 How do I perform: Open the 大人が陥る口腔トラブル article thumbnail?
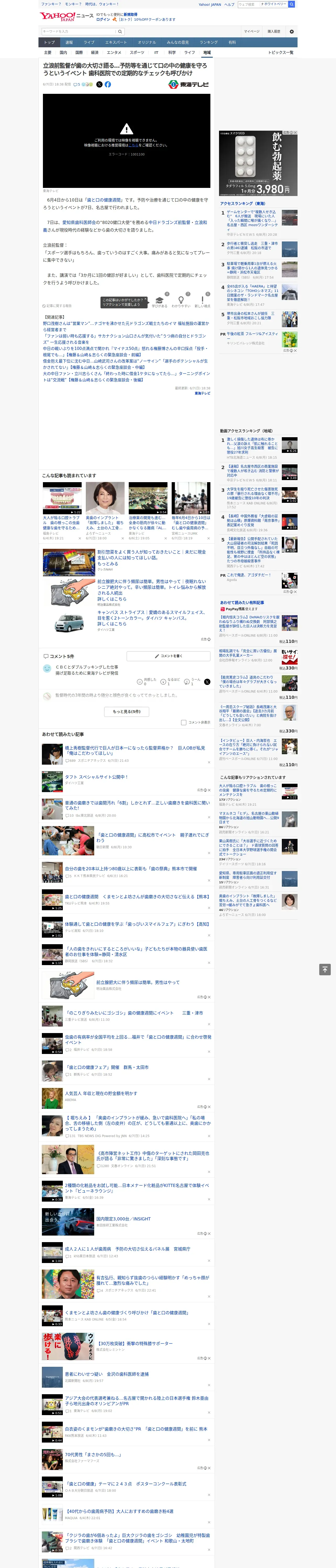[x=62, y=499]
